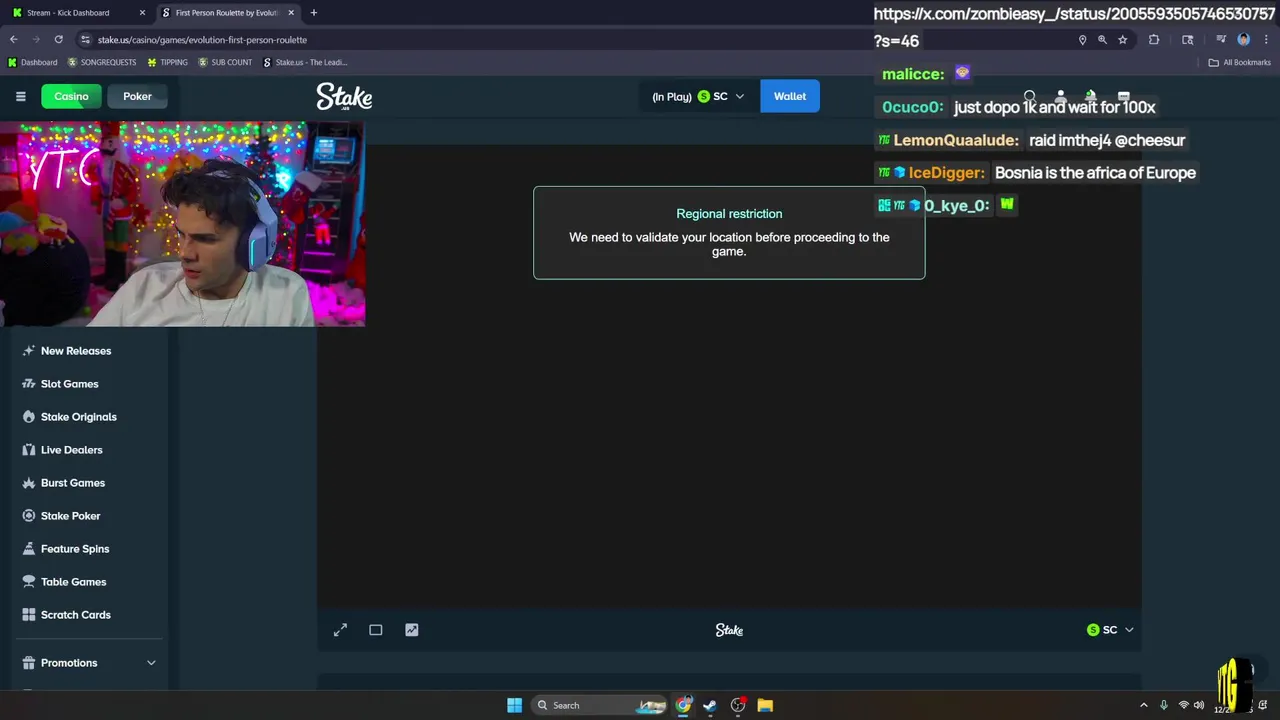Image resolution: width=1280 pixels, height=720 pixels.
Task: Open the Chrome profile avatar
Action: (x=1244, y=40)
